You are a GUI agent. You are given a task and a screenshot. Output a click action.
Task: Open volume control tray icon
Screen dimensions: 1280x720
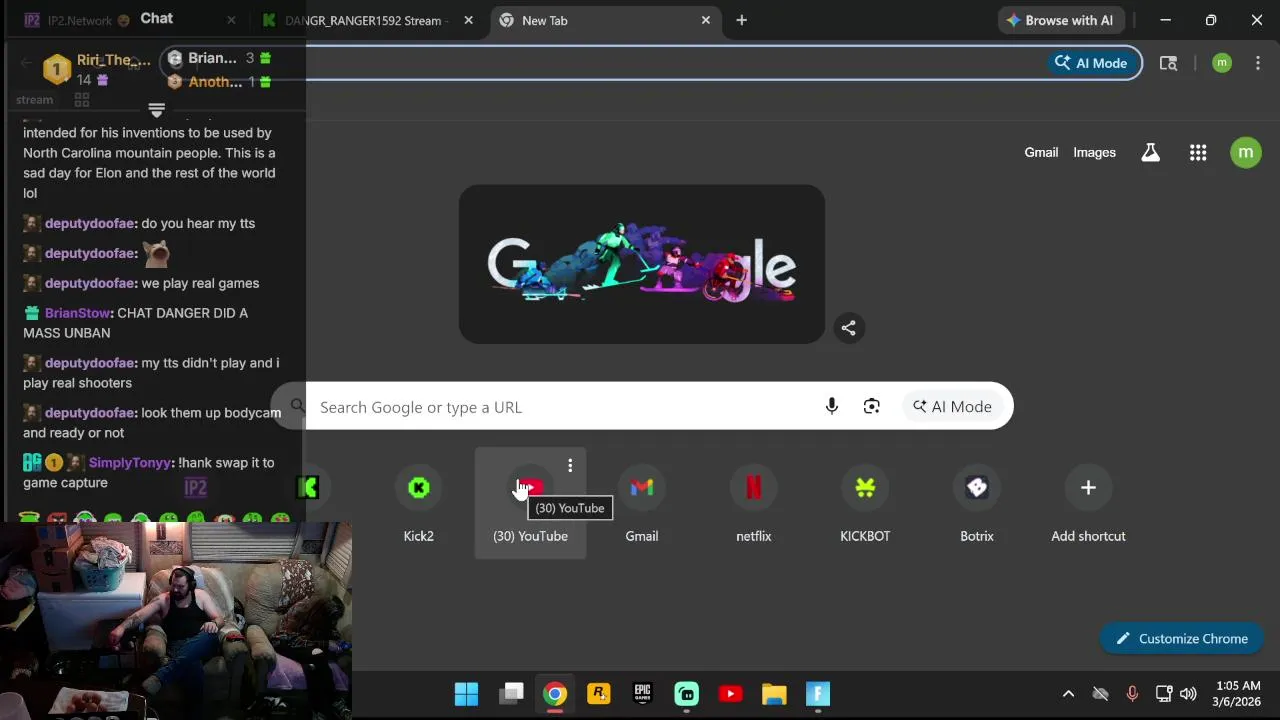click(x=1188, y=693)
